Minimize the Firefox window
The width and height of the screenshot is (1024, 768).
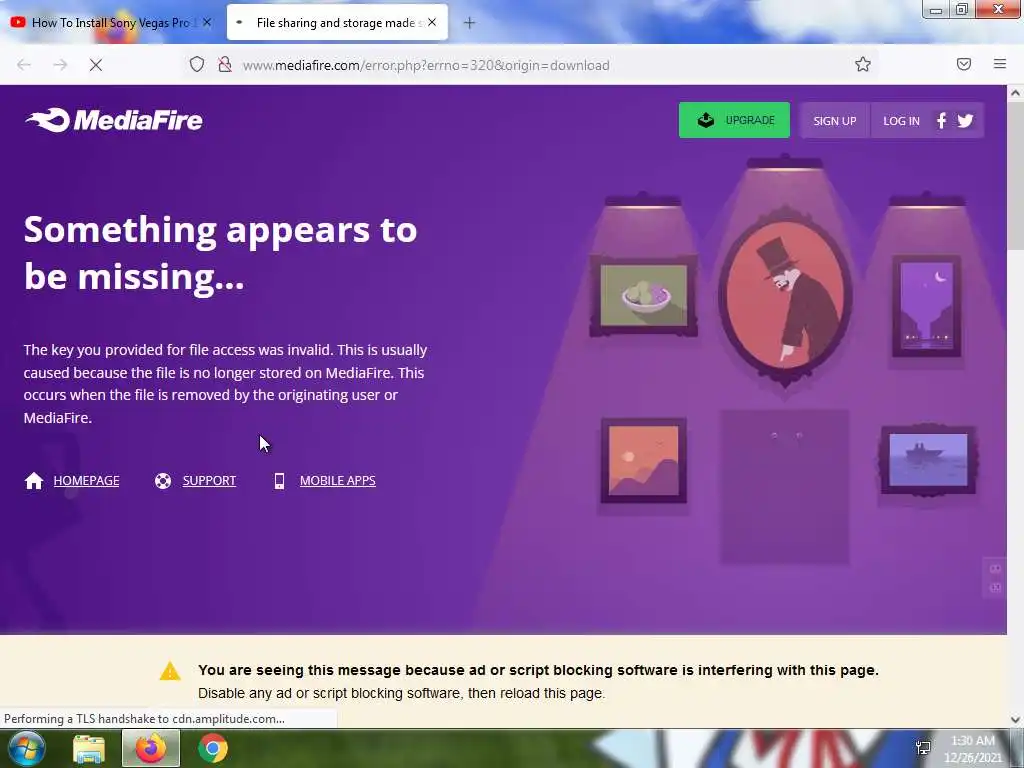tap(936, 10)
